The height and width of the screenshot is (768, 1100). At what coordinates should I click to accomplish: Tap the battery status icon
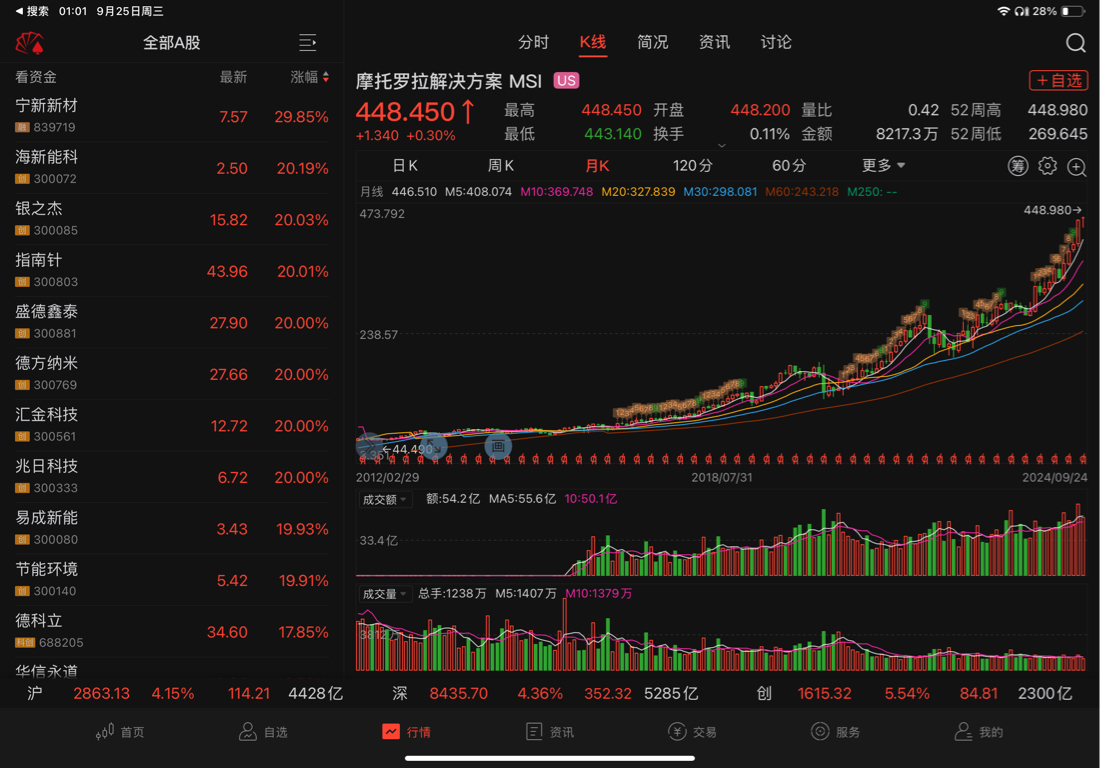(x=1073, y=11)
